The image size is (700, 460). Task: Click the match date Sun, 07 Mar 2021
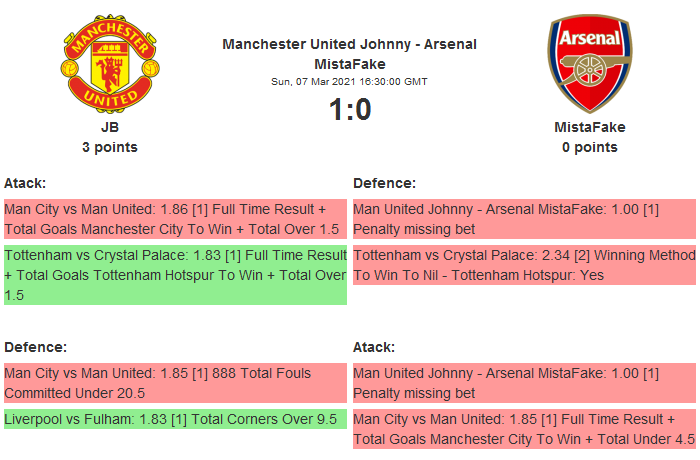[350, 81]
